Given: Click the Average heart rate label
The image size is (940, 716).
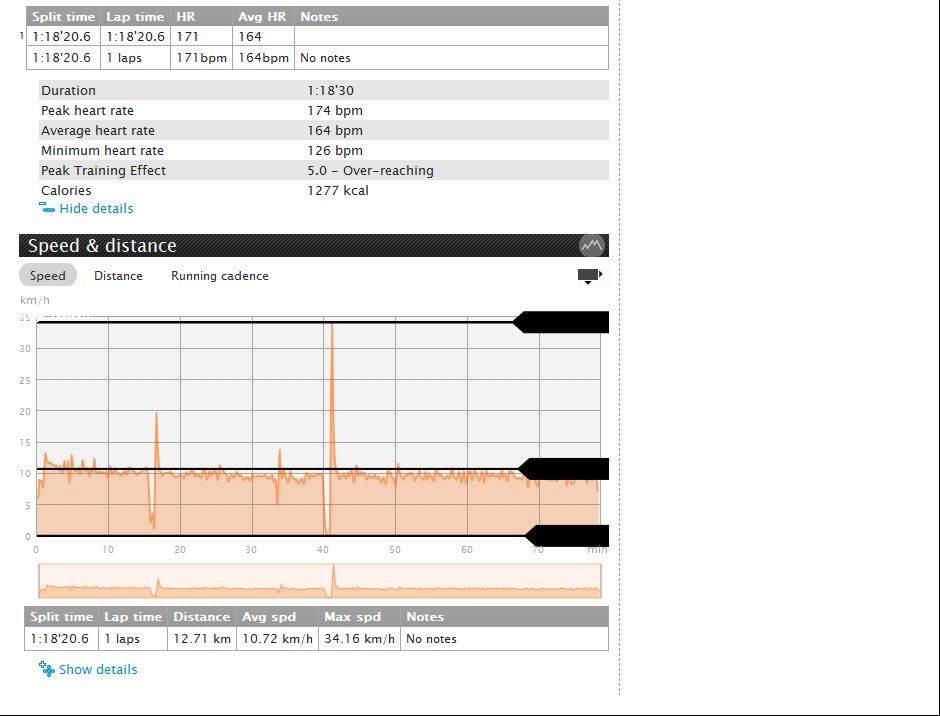Looking at the screenshot, I should [98, 131].
